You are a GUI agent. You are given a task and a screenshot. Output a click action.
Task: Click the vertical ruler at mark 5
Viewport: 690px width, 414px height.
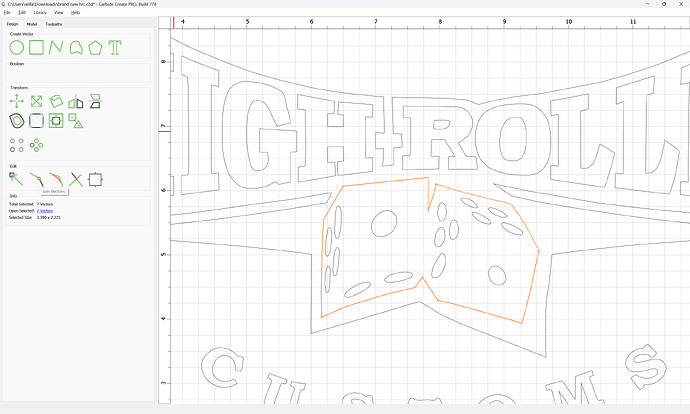[x=164, y=255]
